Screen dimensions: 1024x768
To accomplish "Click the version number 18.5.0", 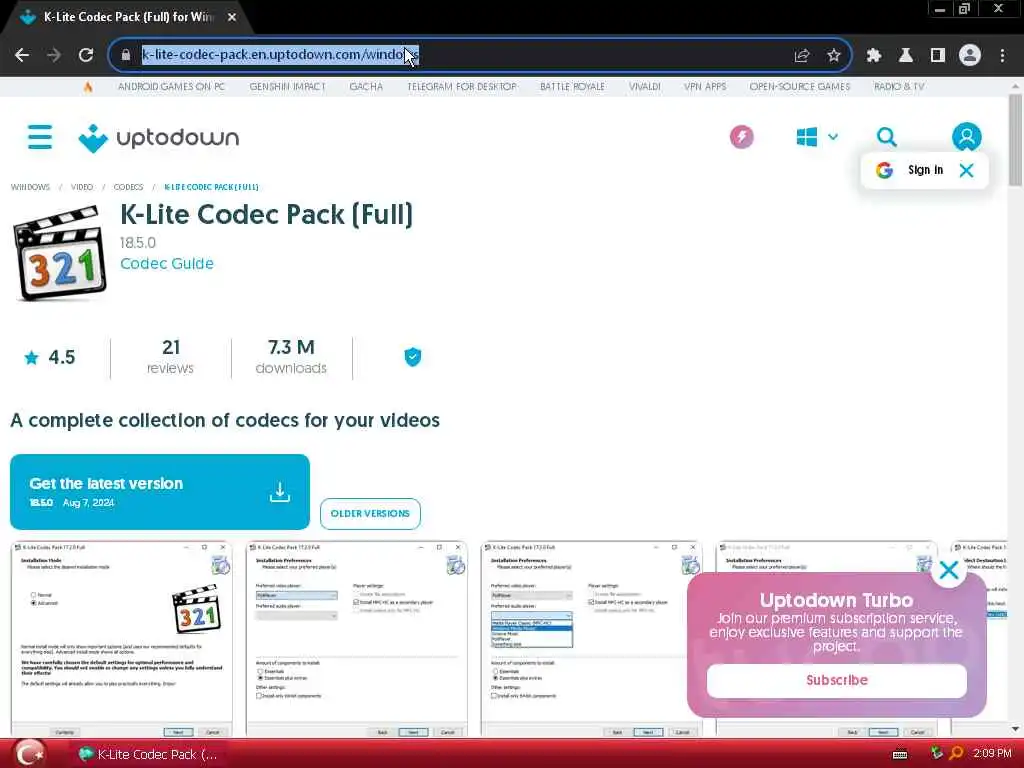I will click(x=138, y=243).
